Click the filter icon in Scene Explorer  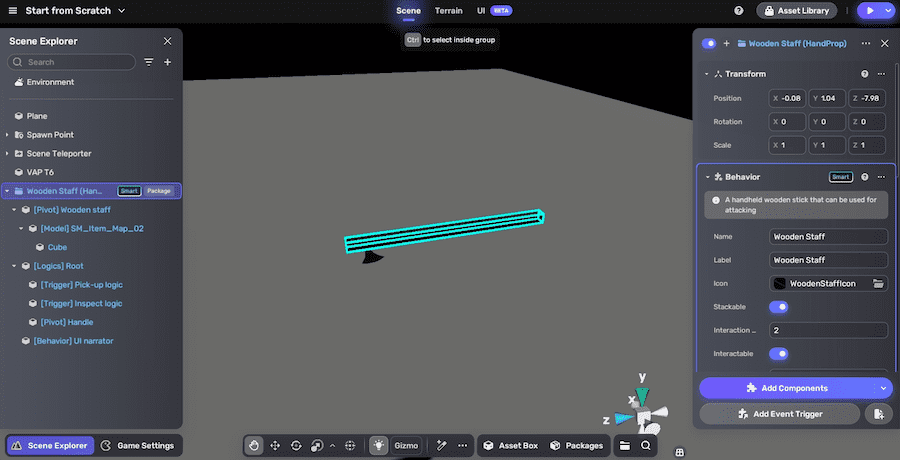point(149,62)
